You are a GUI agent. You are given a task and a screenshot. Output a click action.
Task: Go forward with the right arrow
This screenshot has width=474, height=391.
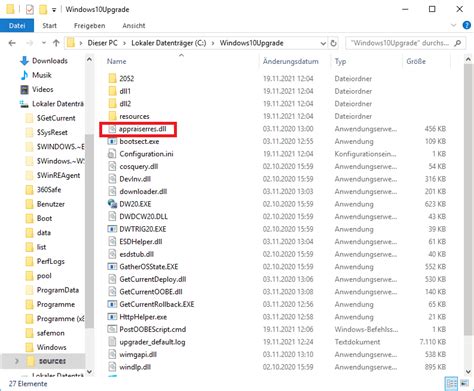pyautogui.click(x=30, y=43)
